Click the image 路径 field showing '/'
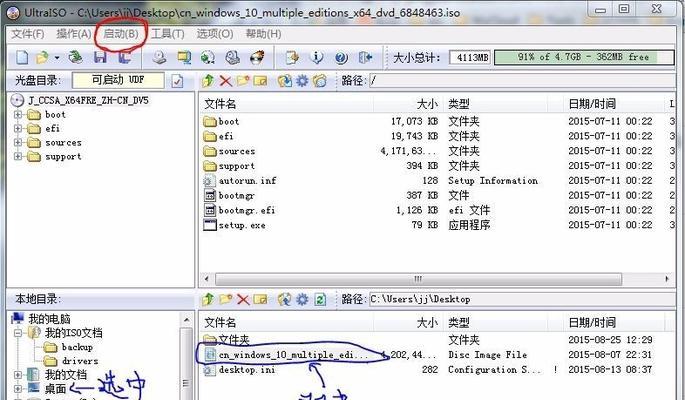 tap(522, 80)
